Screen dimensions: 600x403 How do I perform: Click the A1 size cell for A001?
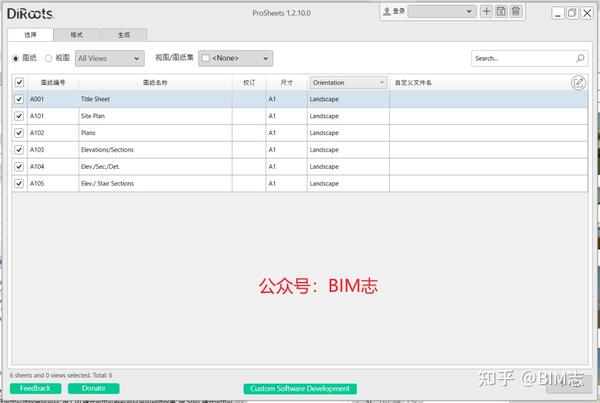click(286, 99)
